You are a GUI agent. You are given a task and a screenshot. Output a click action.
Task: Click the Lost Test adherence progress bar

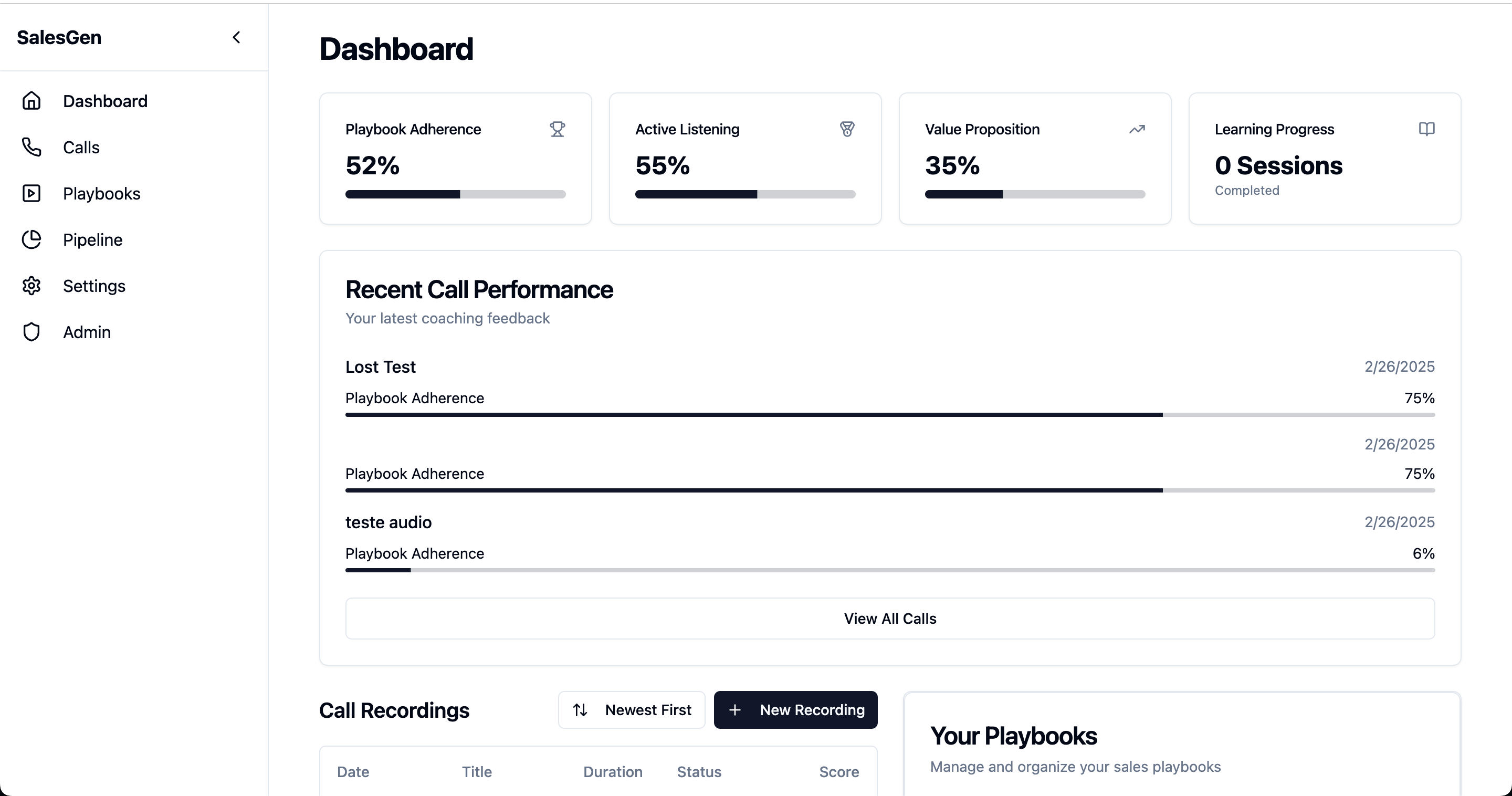pyautogui.click(x=890, y=415)
